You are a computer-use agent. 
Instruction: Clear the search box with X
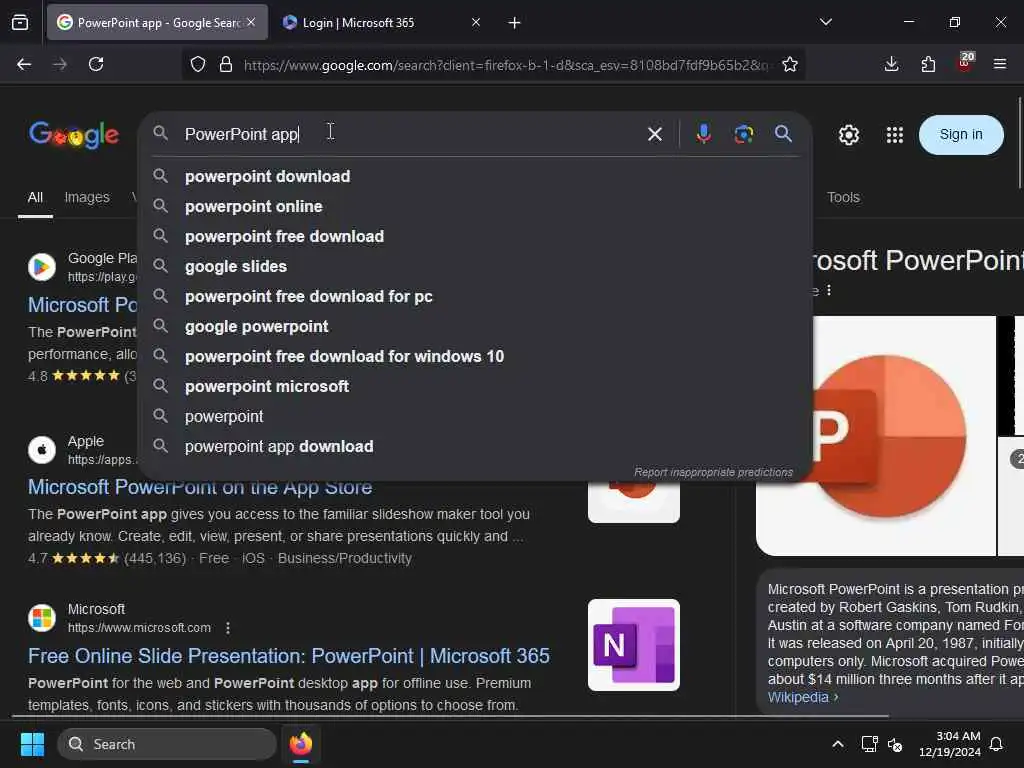pos(654,134)
